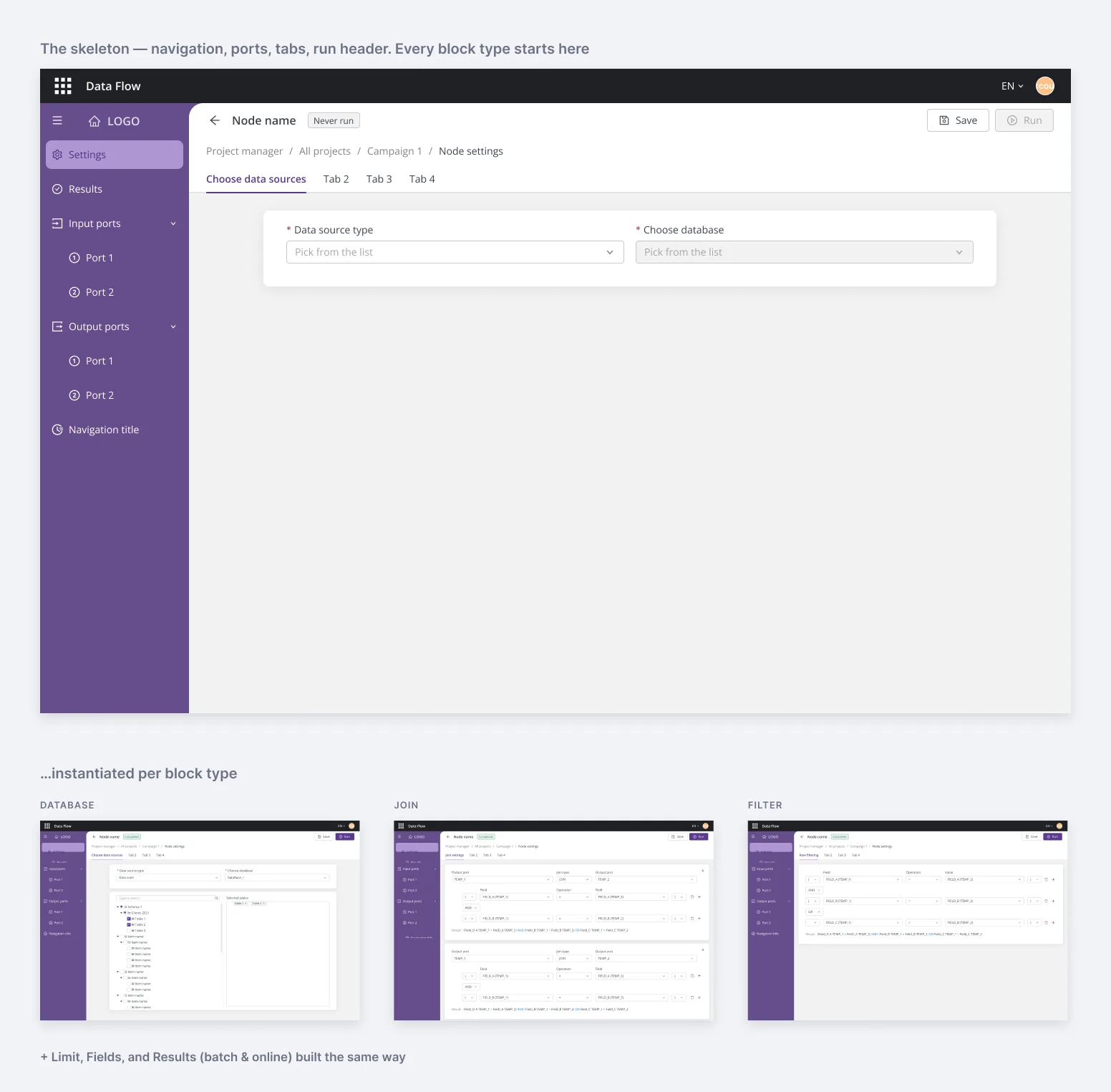Open the FILTER block thumbnail
The image size is (1111, 1092).
[908, 920]
